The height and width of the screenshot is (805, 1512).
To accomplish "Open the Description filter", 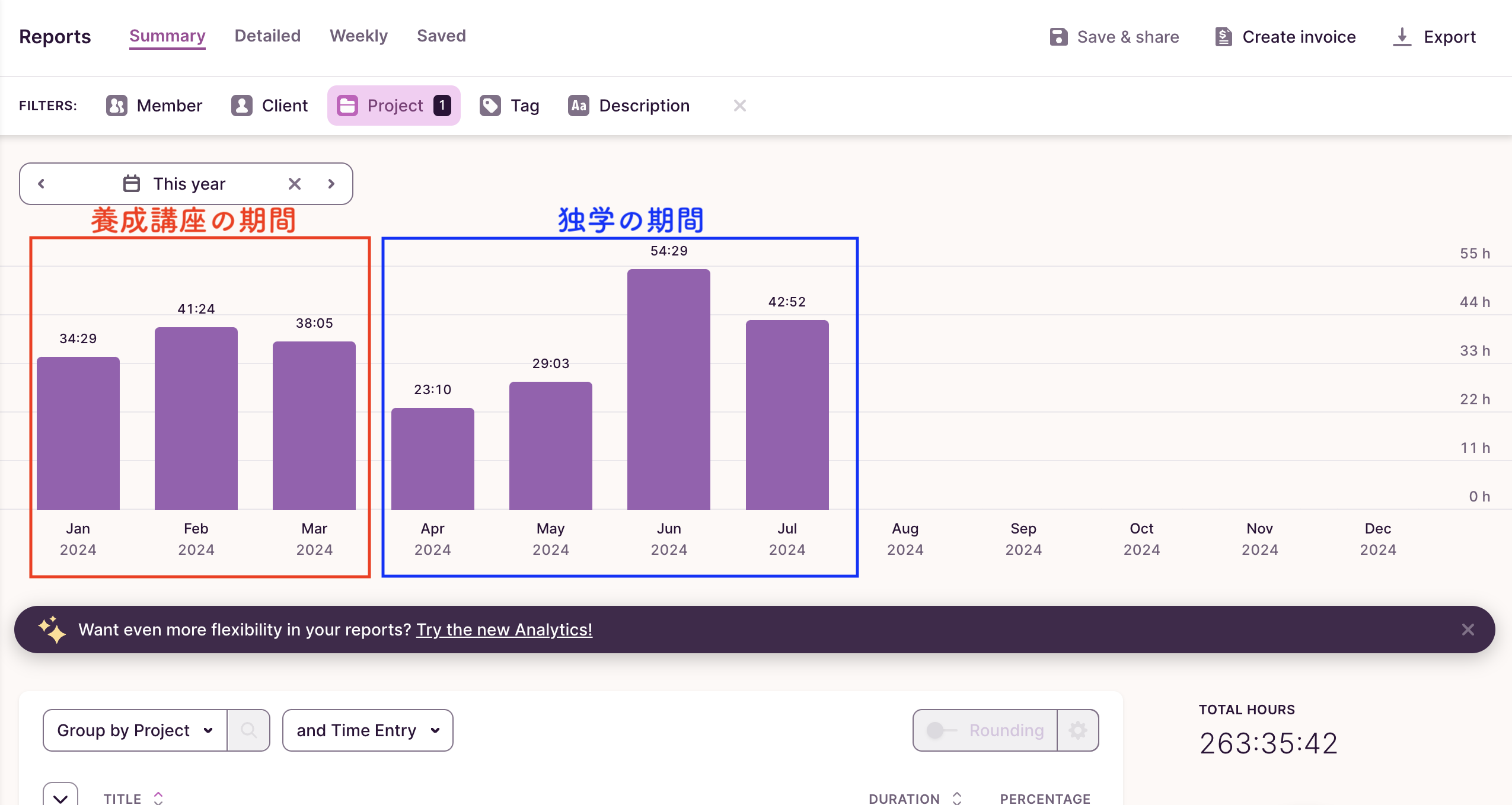I will (x=629, y=106).
